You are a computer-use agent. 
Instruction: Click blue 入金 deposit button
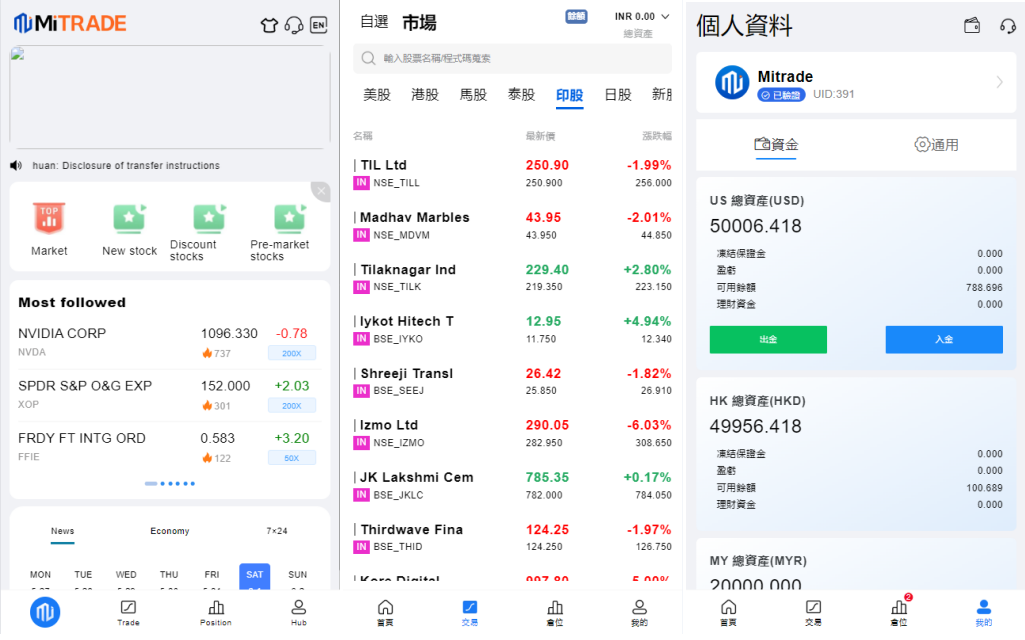[944, 339]
